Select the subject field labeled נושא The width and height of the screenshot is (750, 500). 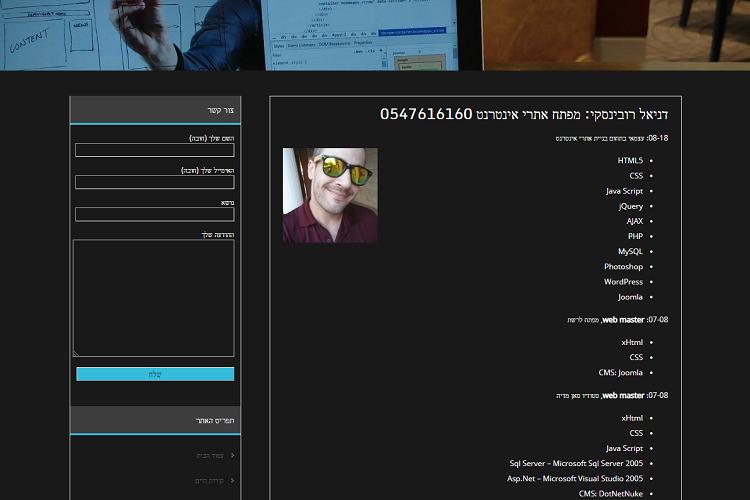(x=154, y=214)
